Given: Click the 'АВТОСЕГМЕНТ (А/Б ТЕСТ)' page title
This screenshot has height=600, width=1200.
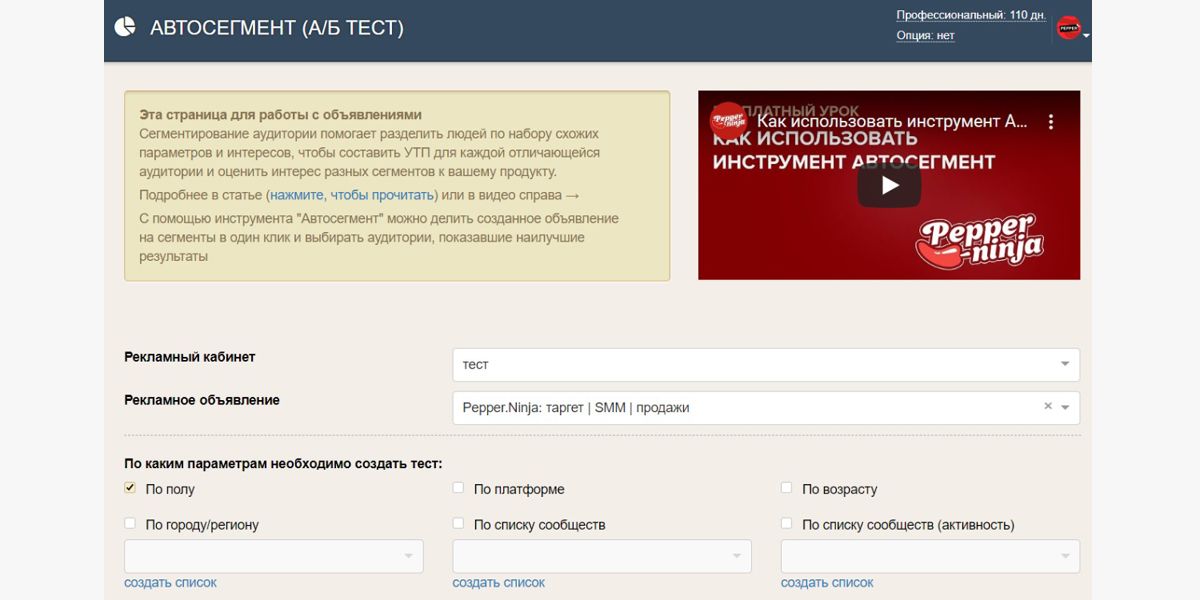Looking at the screenshot, I should click(x=277, y=28).
